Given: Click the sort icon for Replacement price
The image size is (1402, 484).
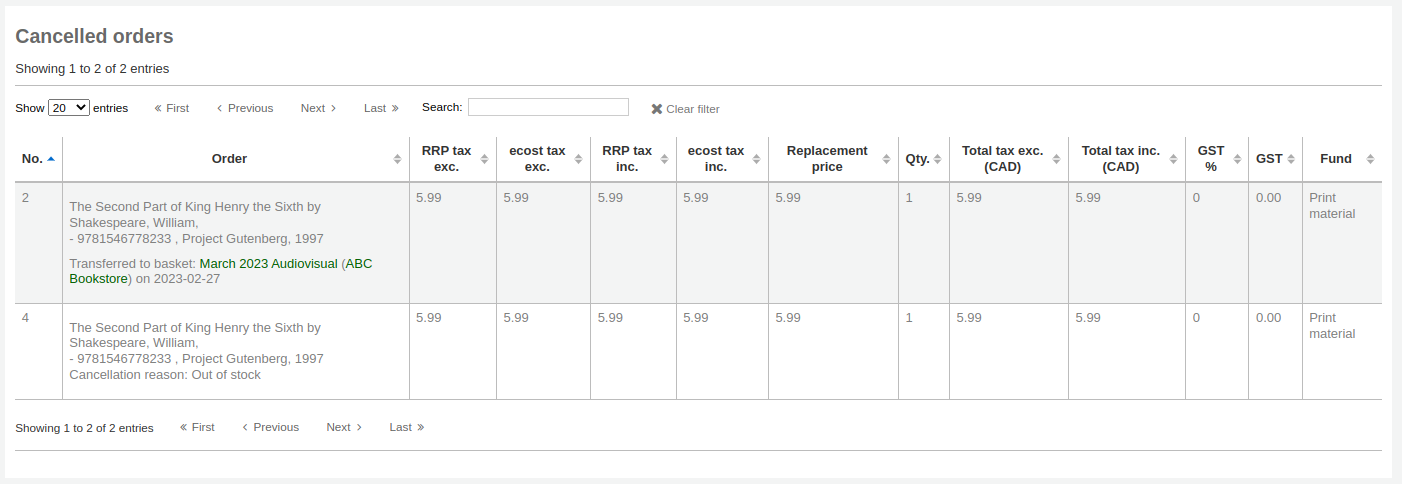Looking at the screenshot, I should [x=886, y=159].
